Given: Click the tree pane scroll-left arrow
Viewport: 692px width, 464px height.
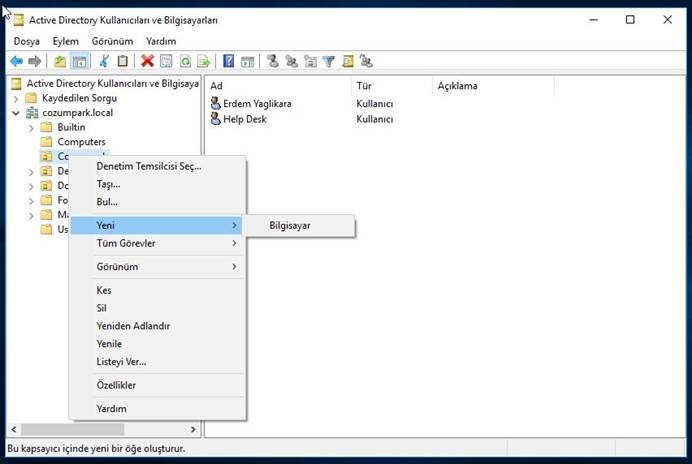Looking at the screenshot, I should [14, 429].
